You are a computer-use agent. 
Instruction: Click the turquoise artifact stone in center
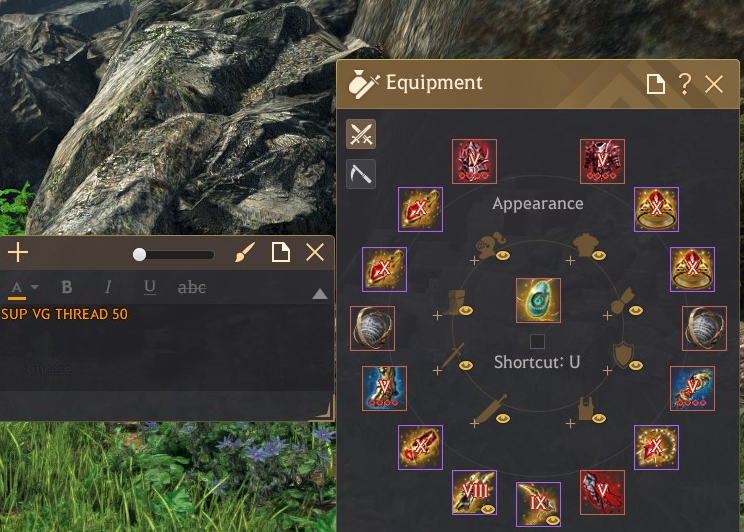[538, 300]
